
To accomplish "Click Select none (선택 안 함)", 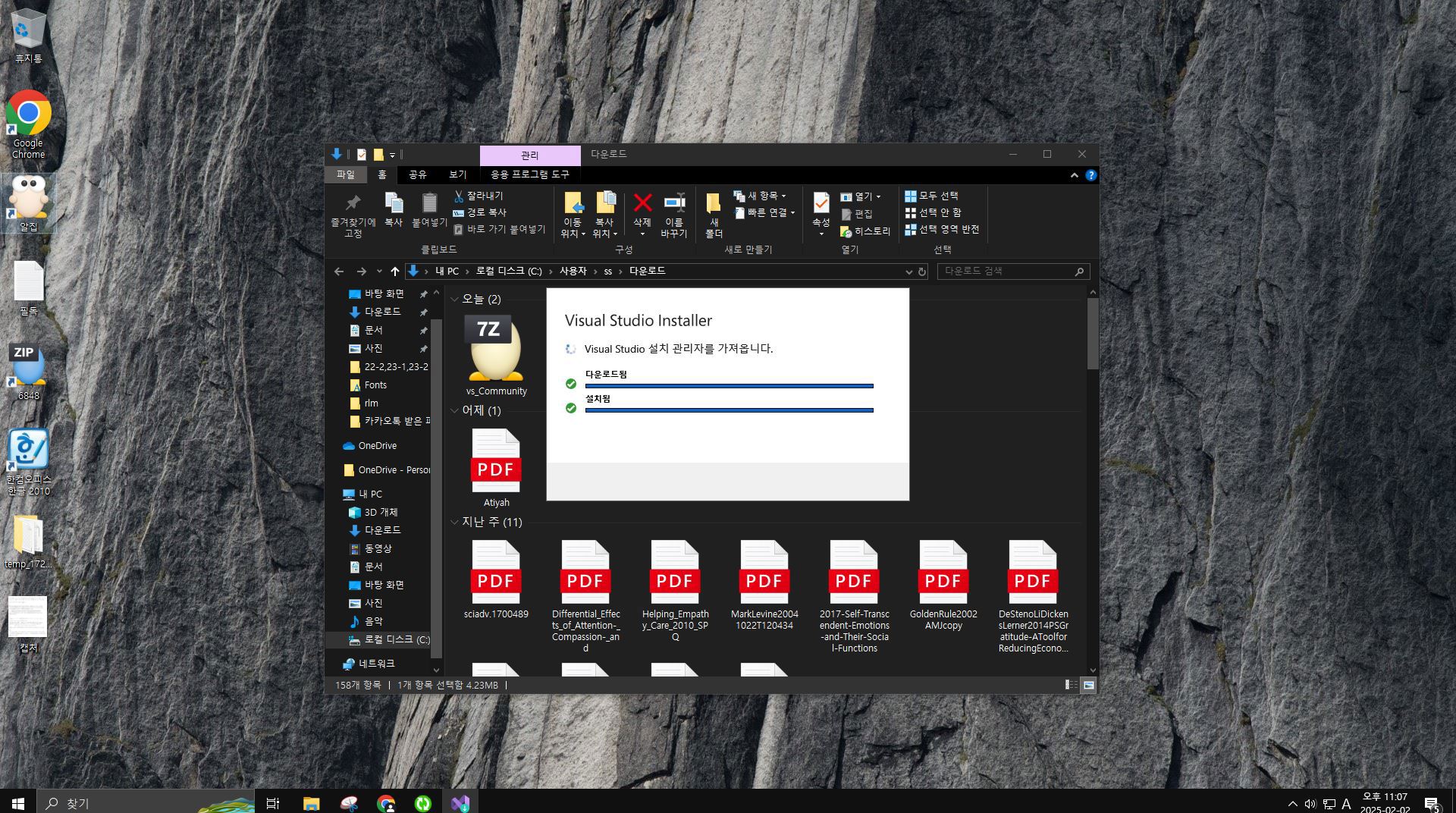I will coord(934,212).
